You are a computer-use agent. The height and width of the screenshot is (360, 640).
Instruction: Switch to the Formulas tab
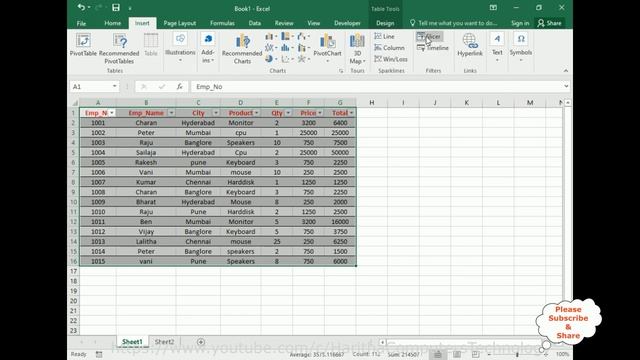click(x=222, y=23)
